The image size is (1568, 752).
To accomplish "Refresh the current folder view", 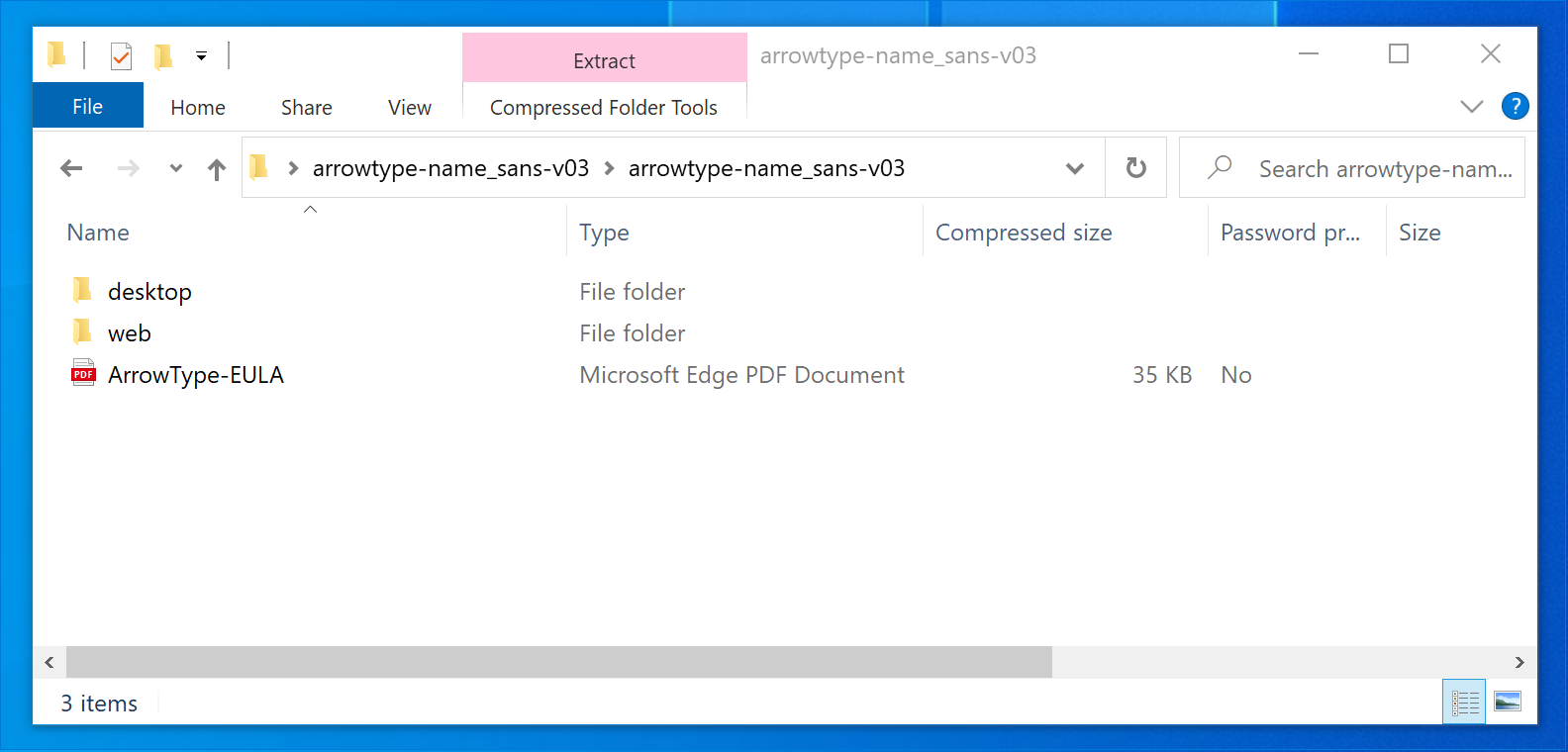I will click(x=1136, y=167).
